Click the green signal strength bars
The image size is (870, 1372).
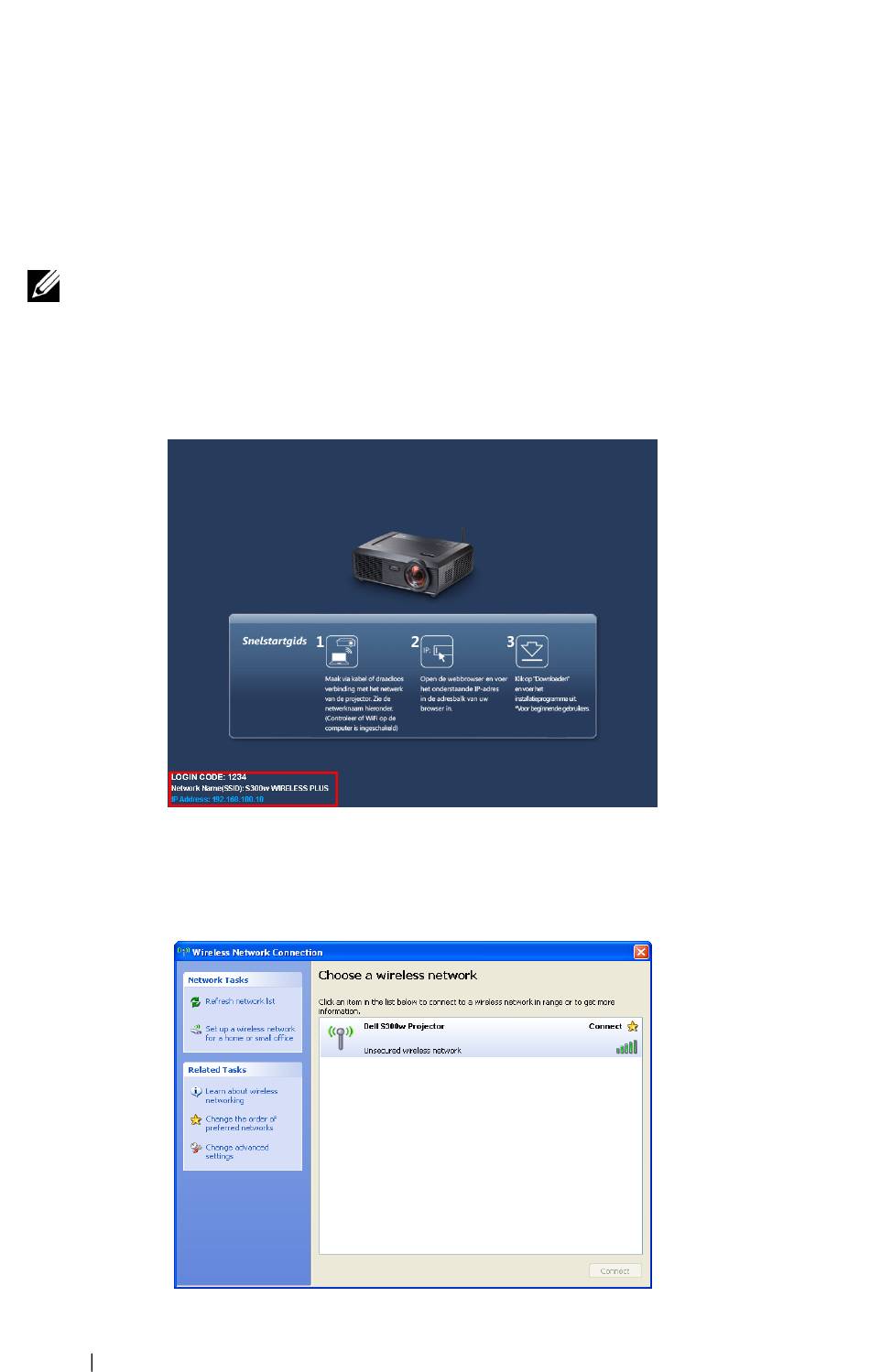tap(627, 1047)
